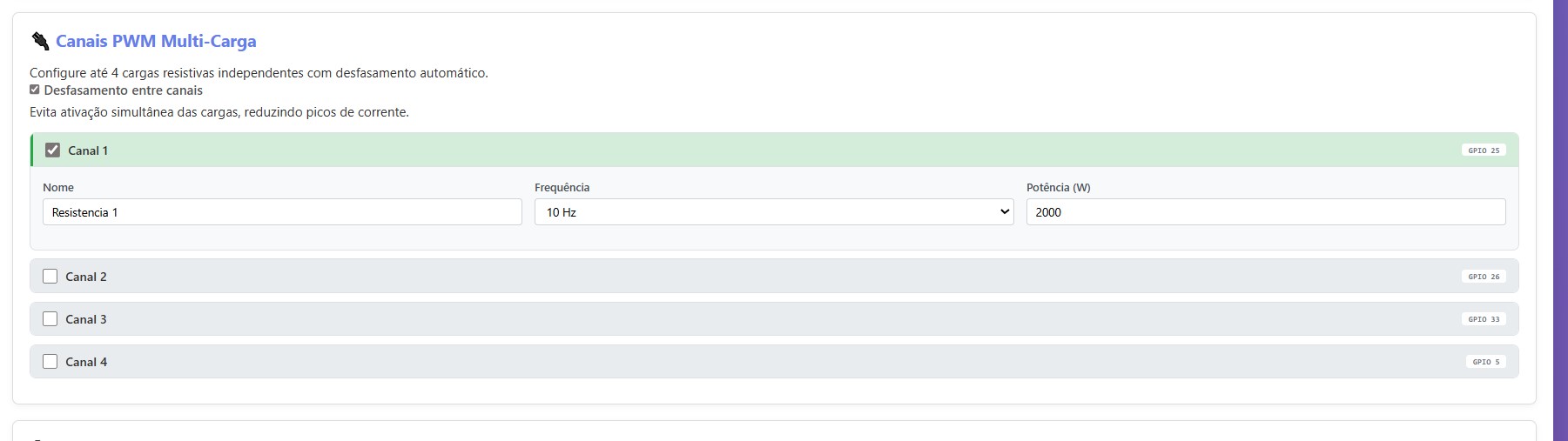Image resolution: width=1568 pixels, height=441 pixels.
Task: Click the Frequência field label
Action: pos(562,187)
